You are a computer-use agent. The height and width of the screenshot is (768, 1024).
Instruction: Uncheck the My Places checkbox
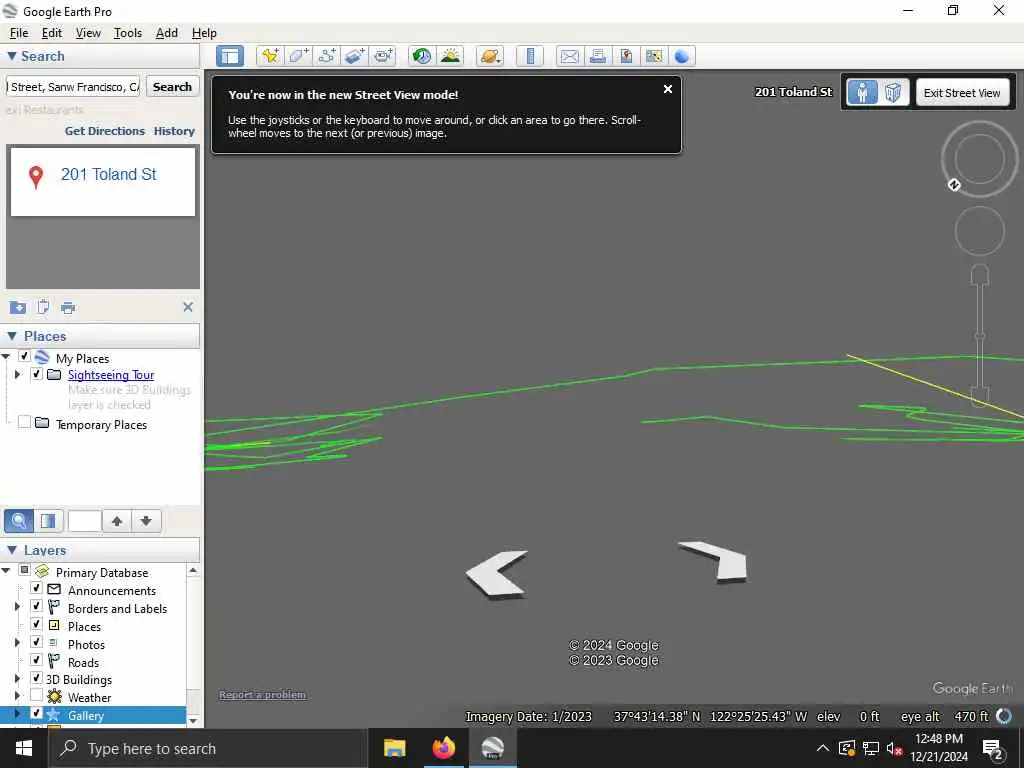(x=24, y=357)
